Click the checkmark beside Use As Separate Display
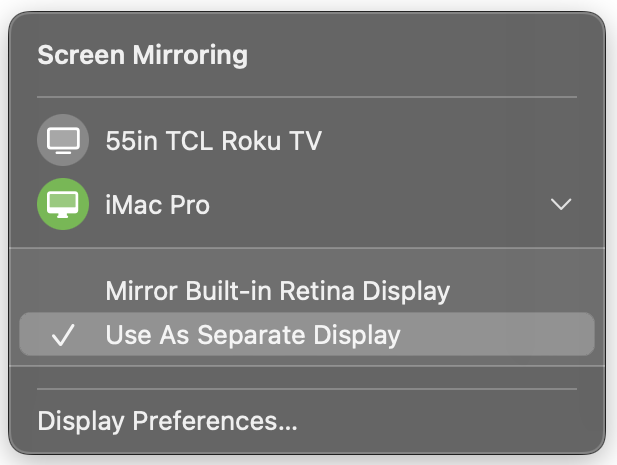This screenshot has height=465, width=617. pyautogui.click(x=64, y=336)
